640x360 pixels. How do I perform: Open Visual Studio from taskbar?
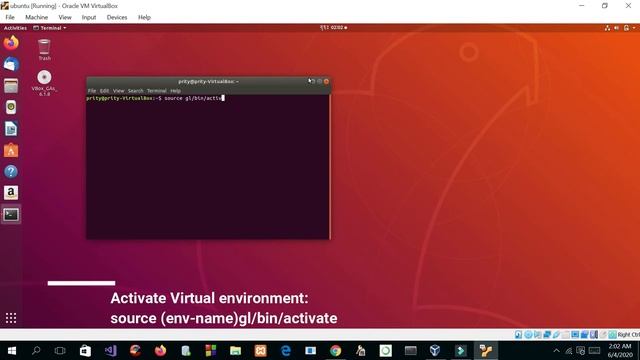[x=110, y=351]
